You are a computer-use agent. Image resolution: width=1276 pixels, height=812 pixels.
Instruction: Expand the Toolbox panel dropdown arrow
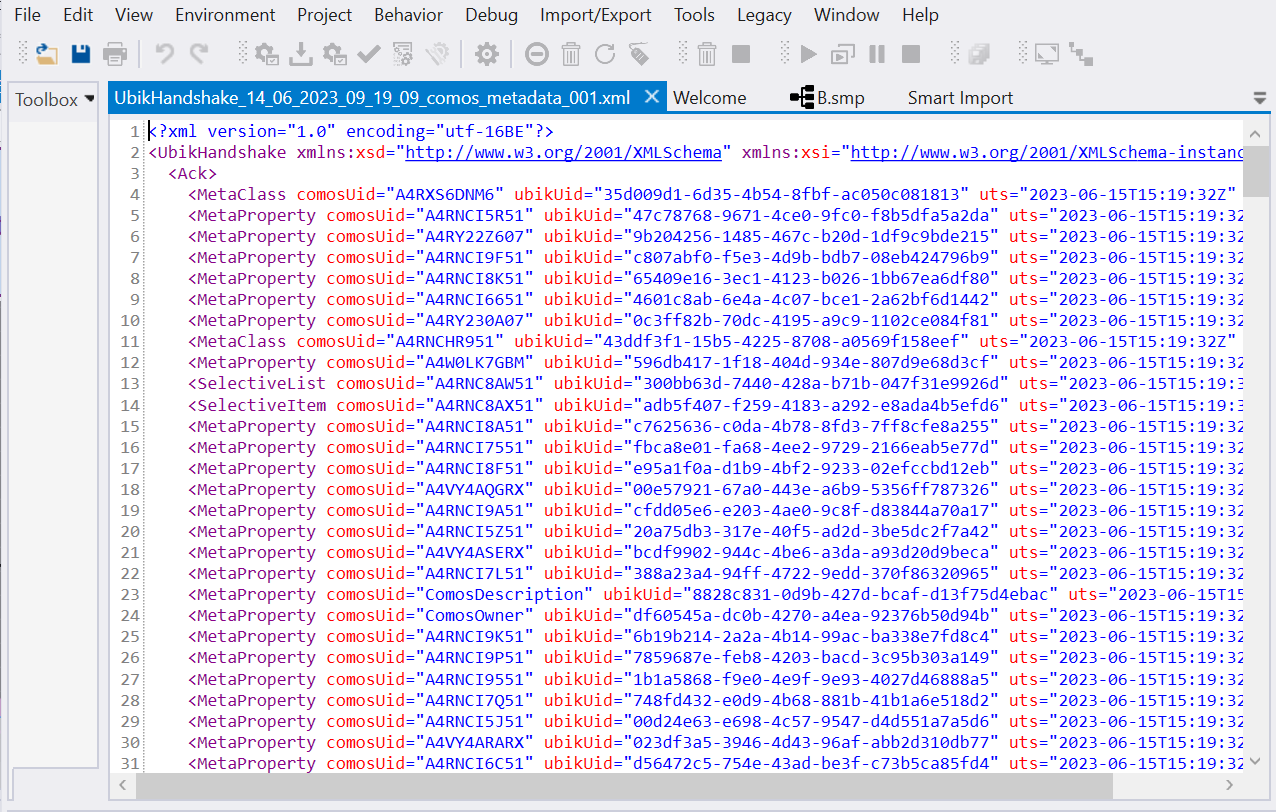(x=90, y=99)
